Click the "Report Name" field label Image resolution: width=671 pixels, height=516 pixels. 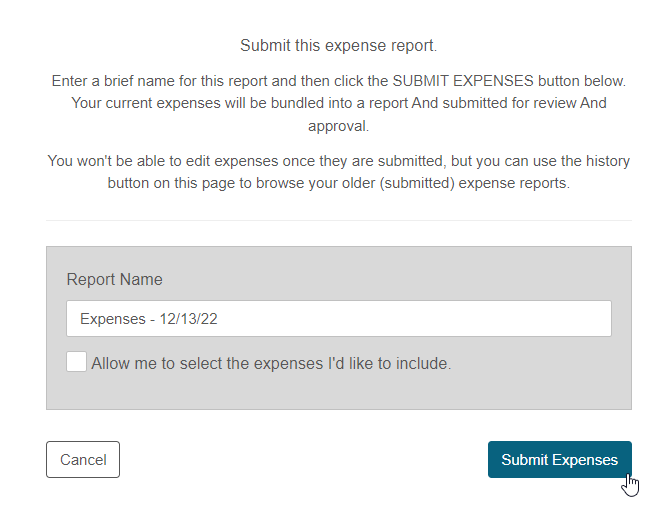click(x=114, y=280)
